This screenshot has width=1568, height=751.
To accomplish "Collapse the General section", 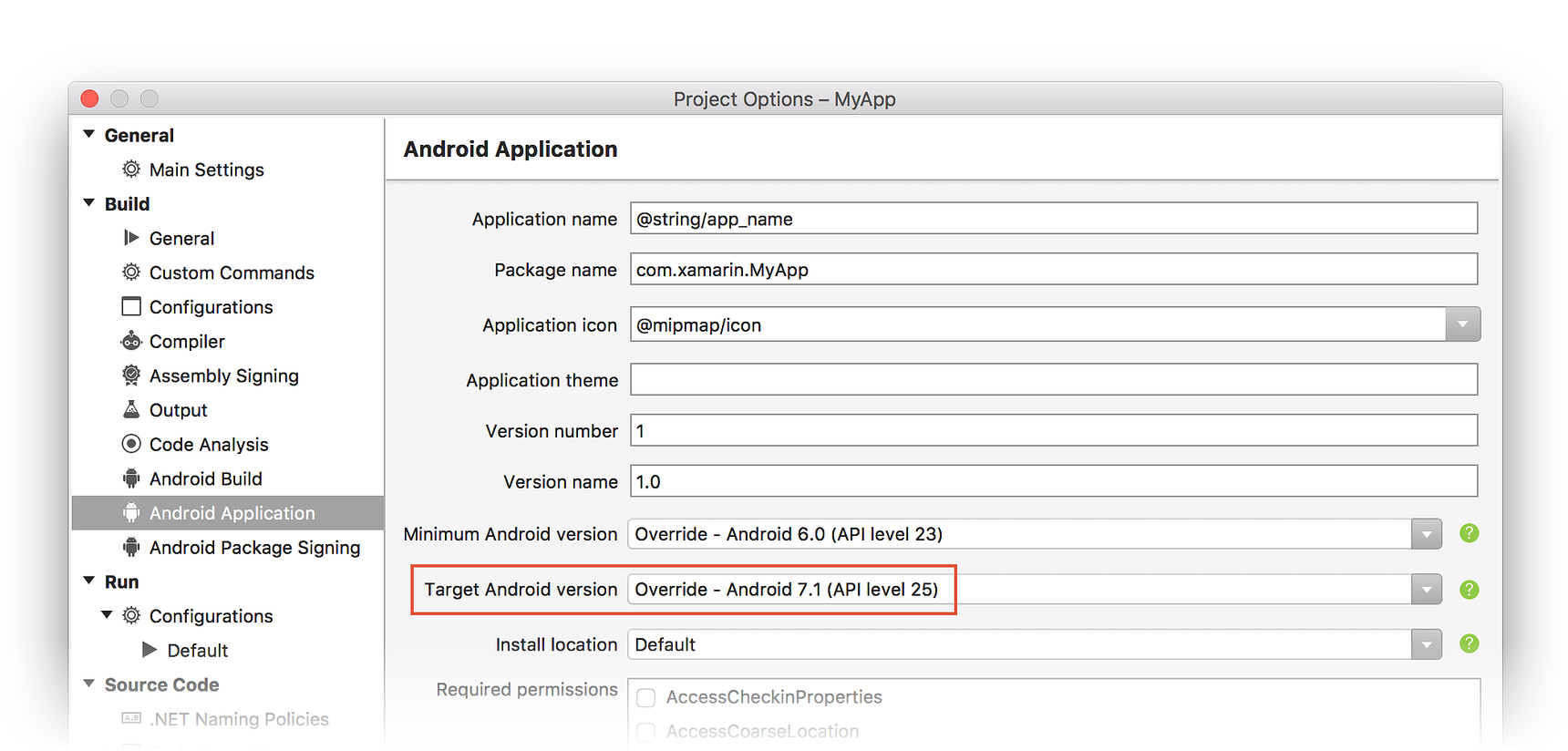I will pos(88,134).
